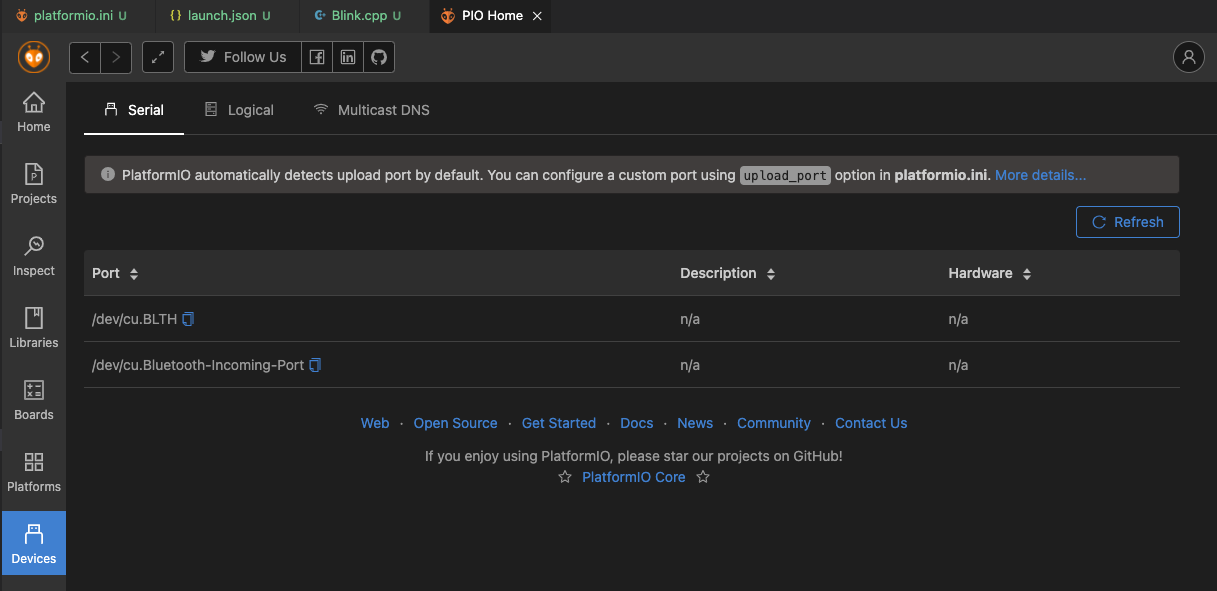Open Projects in the sidebar
The image size is (1217, 591).
34,184
